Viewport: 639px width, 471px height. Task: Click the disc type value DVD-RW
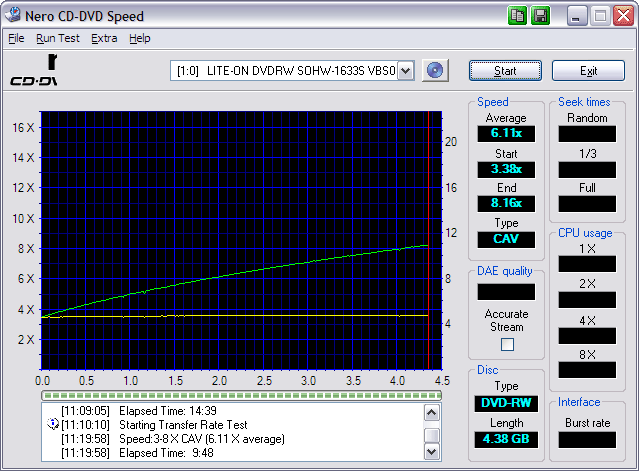tap(506, 403)
